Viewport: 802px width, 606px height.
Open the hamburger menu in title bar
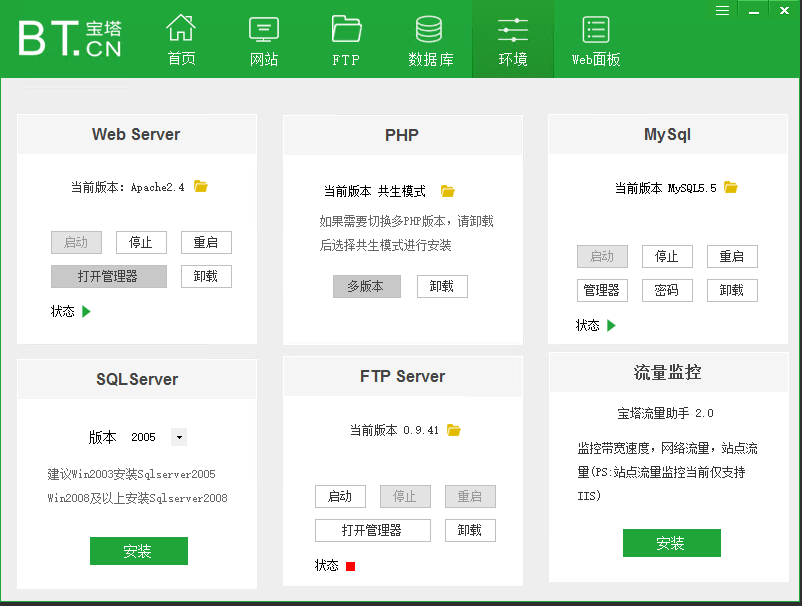[722, 10]
